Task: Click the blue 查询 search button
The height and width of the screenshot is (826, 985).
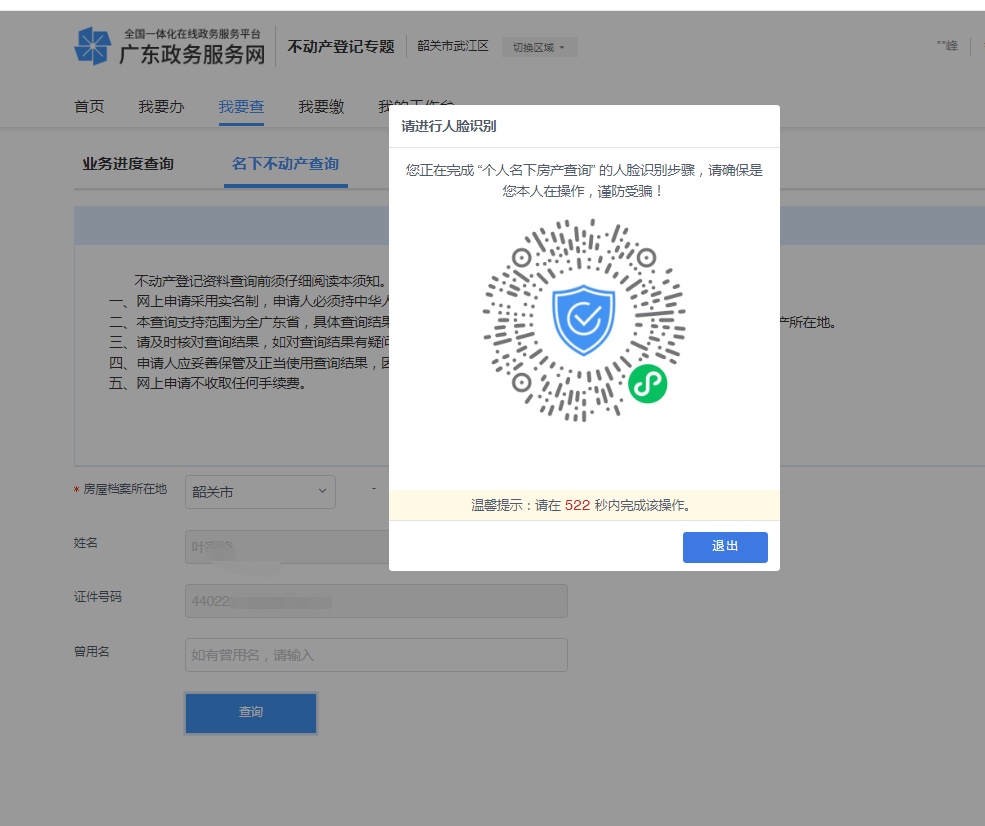Action: point(251,712)
